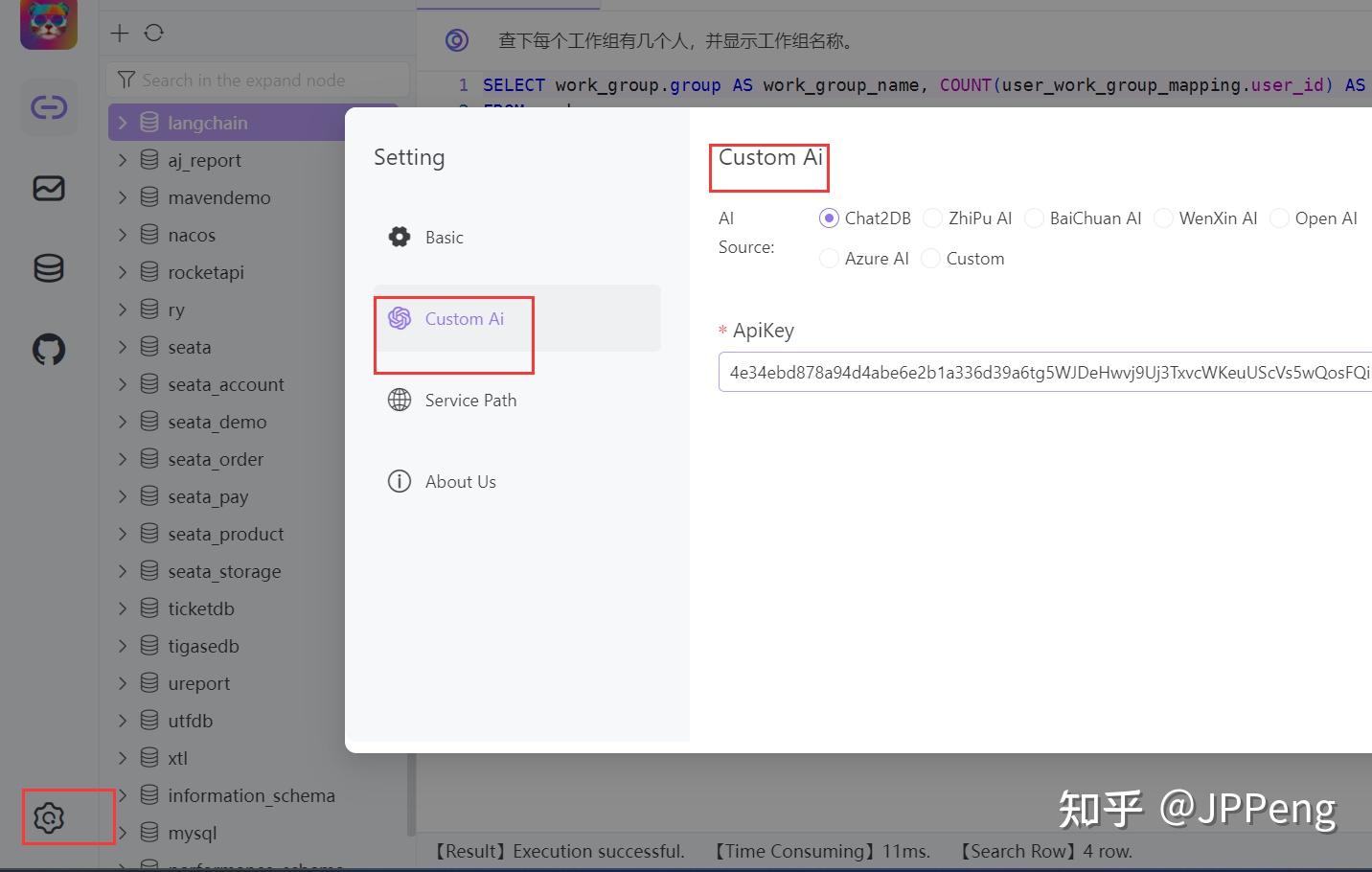Click the Custom Ai settings entry
The height and width of the screenshot is (872, 1372).
pos(464,318)
